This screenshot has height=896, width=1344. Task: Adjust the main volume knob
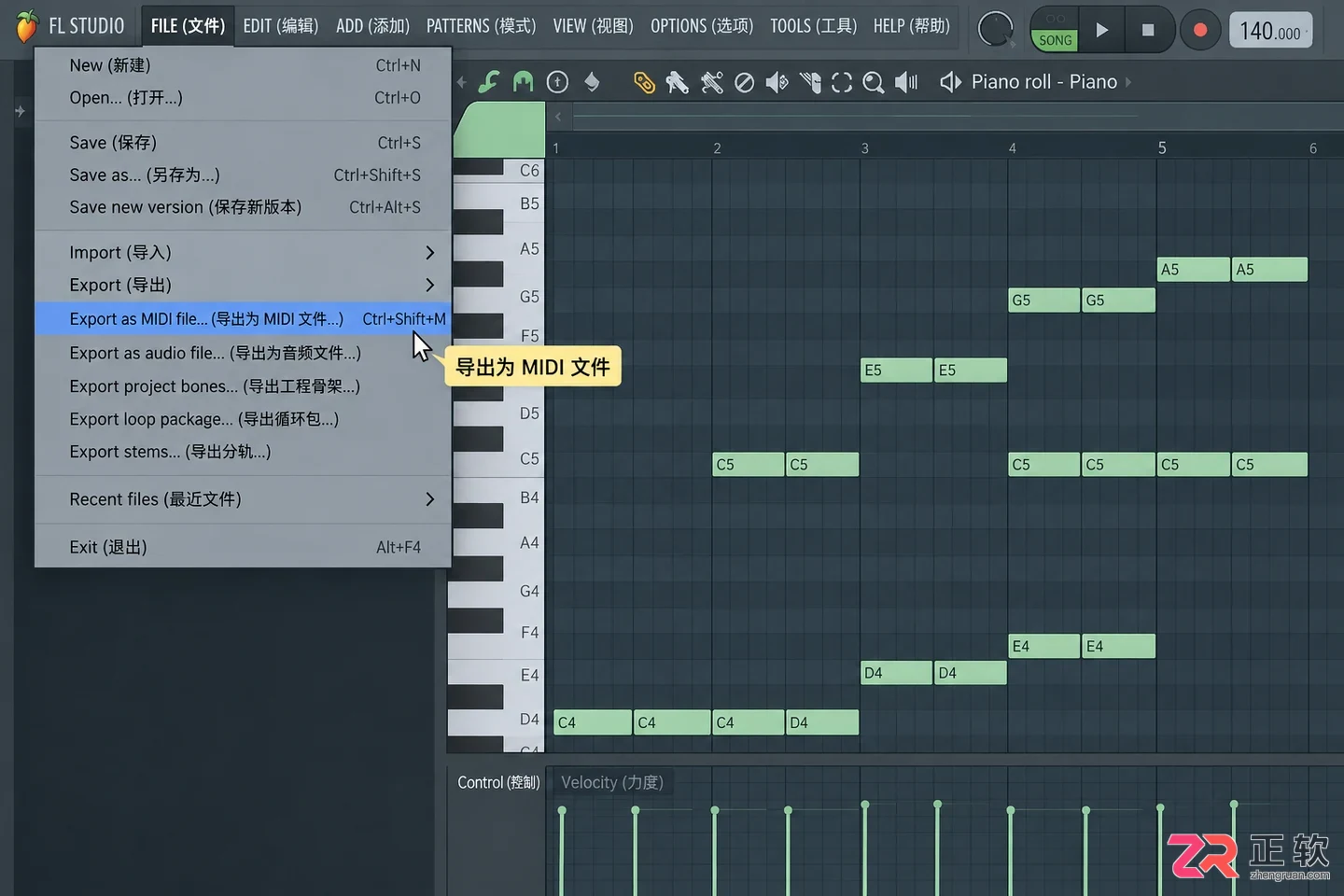[995, 30]
